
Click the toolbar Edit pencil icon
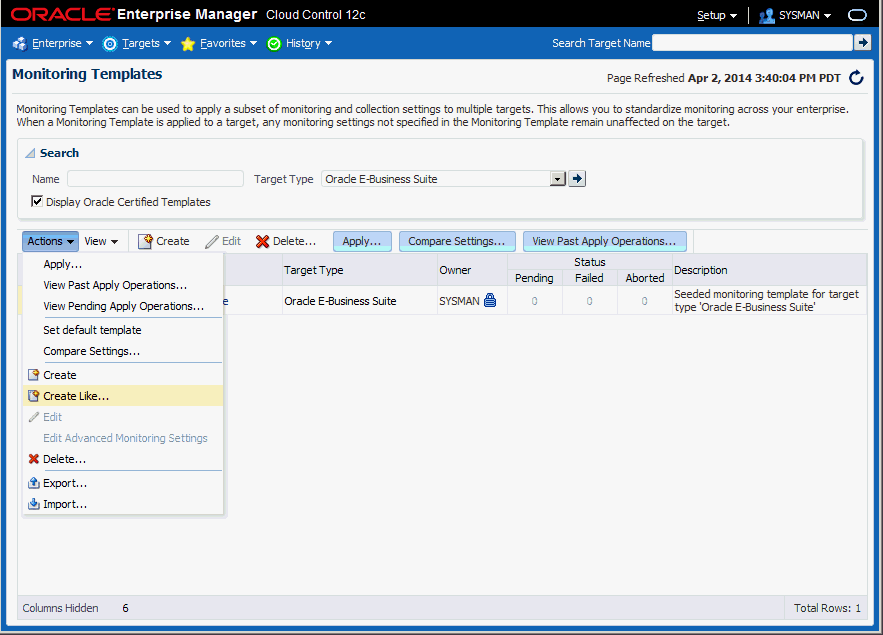212,242
